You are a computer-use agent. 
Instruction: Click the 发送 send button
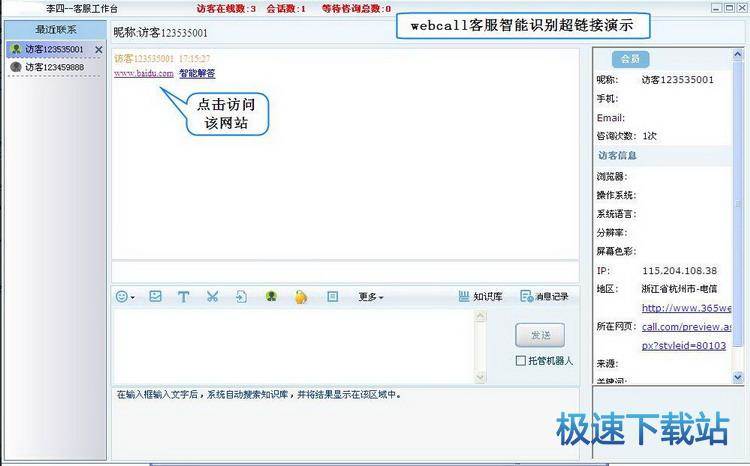click(x=540, y=335)
